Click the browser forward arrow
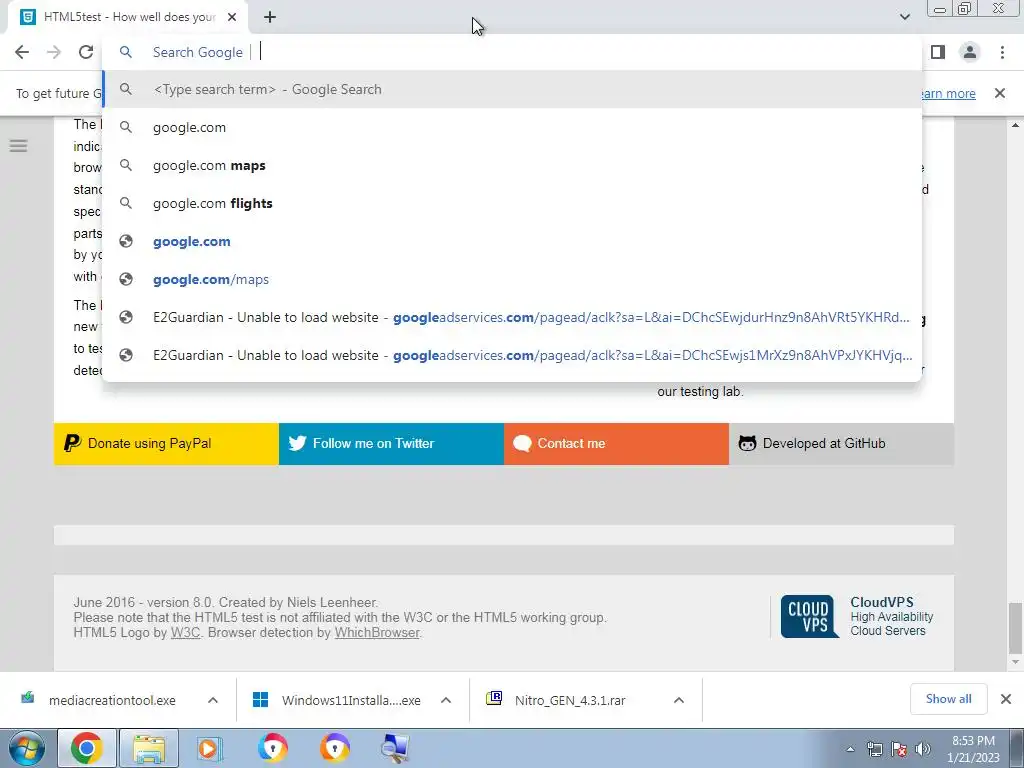 [54, 52]
